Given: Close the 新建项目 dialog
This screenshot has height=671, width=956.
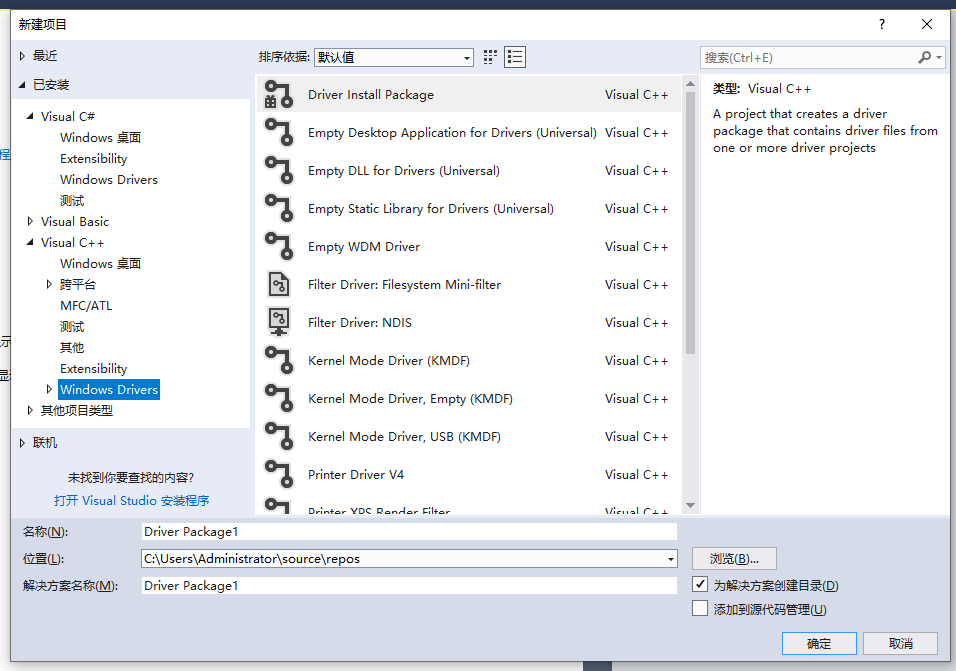Looking at the screenshot, I should click(x=927, y=24).
